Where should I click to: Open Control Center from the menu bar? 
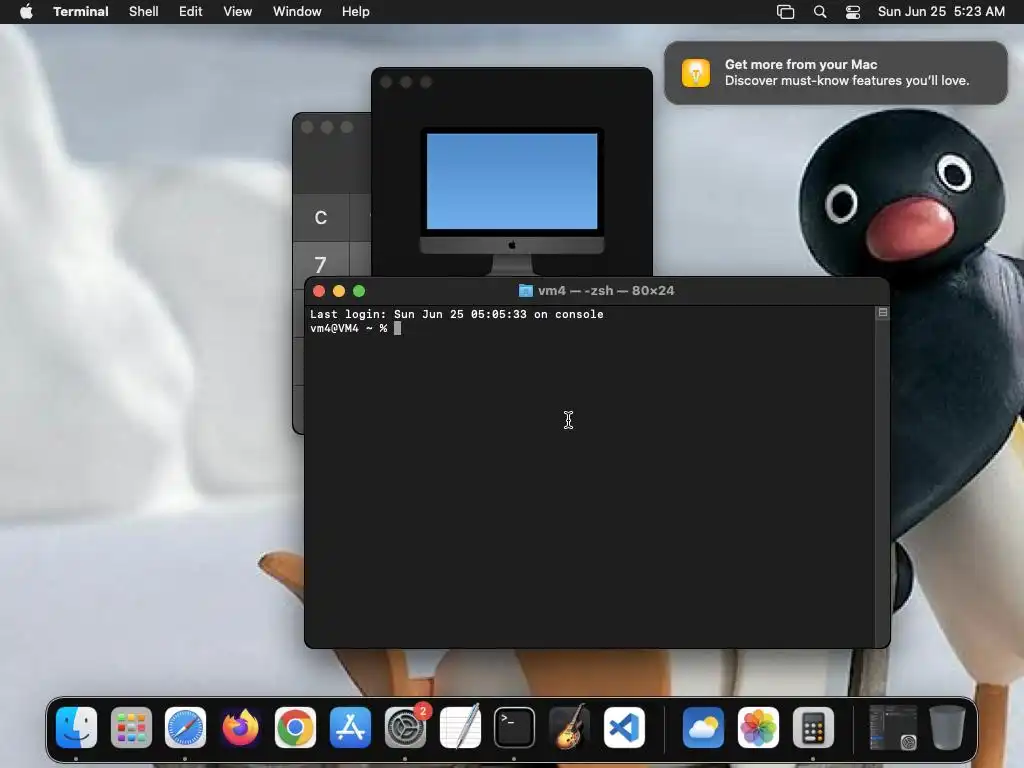[x=853, y=12]
